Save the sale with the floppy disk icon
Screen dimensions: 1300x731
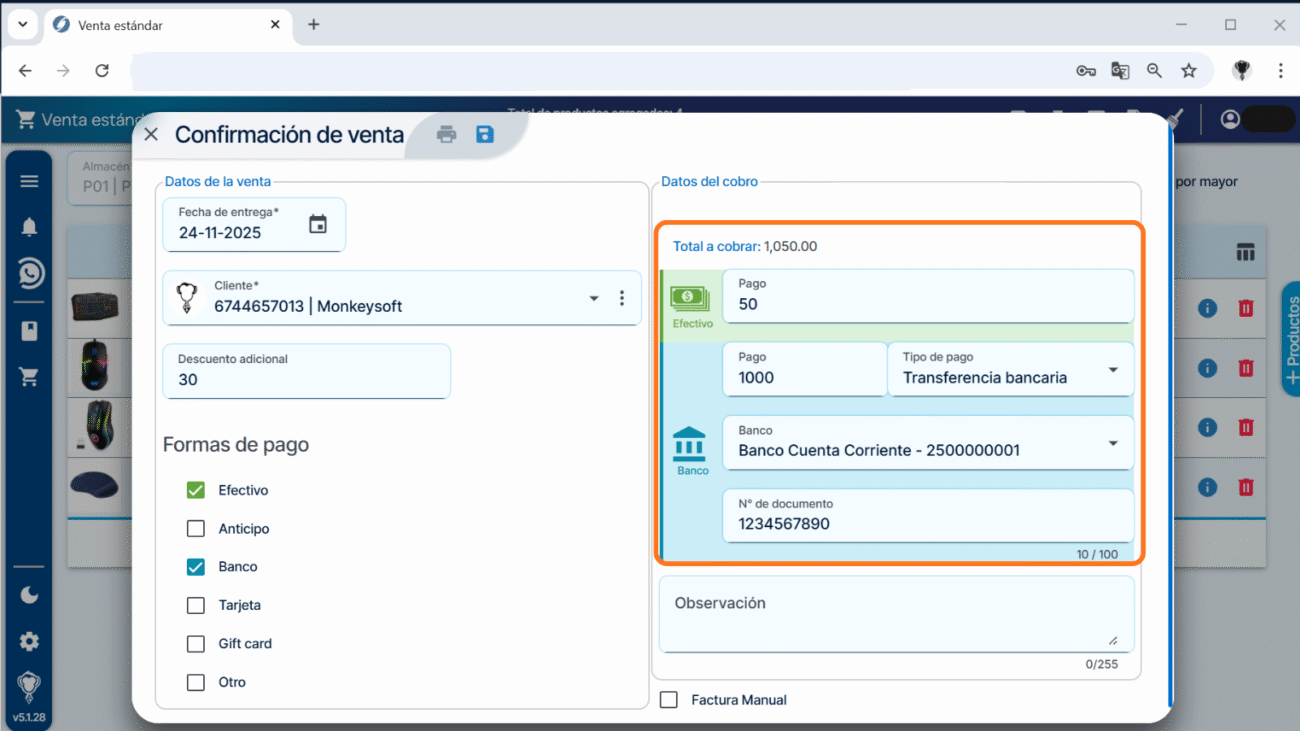click(485, 135)
